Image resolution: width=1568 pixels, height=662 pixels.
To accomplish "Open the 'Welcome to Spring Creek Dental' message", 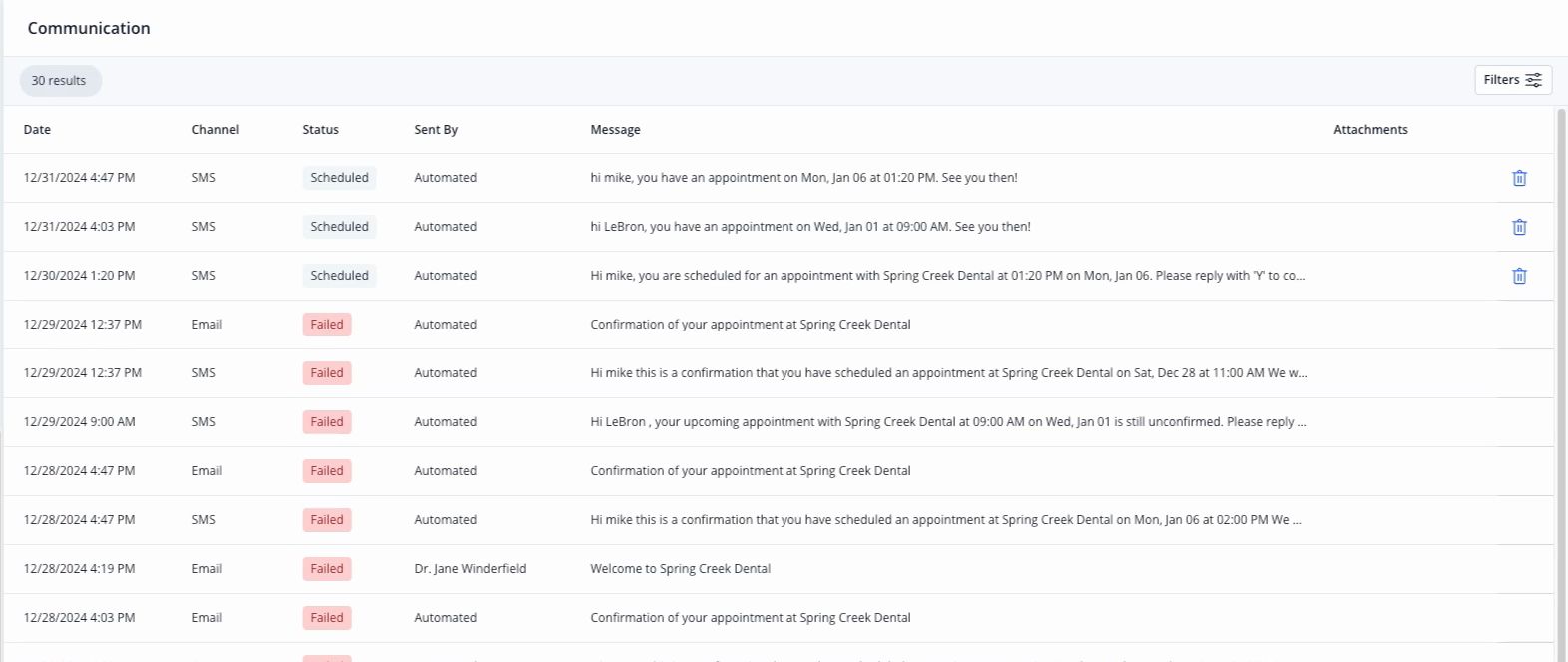I will pyautogui.click(x=681, y=569).
